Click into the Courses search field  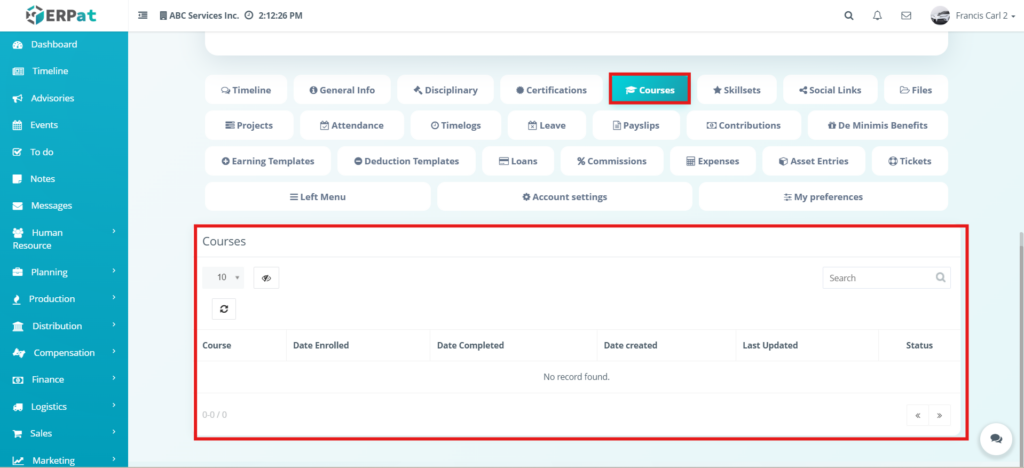click(878, 278)
